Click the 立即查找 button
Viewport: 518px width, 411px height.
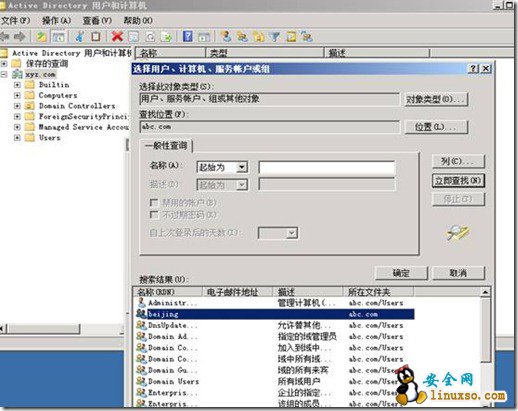click(x=458, y=180)
